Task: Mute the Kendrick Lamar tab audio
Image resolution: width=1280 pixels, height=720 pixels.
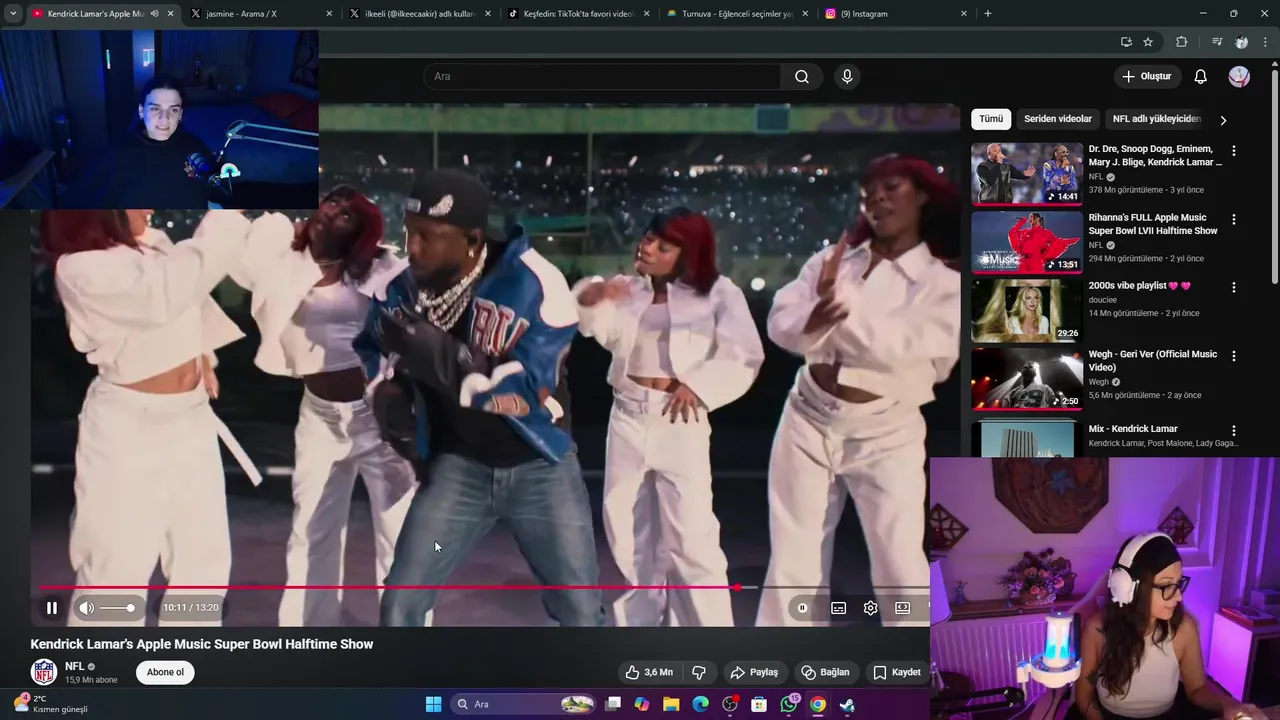Action: point(154,14)
